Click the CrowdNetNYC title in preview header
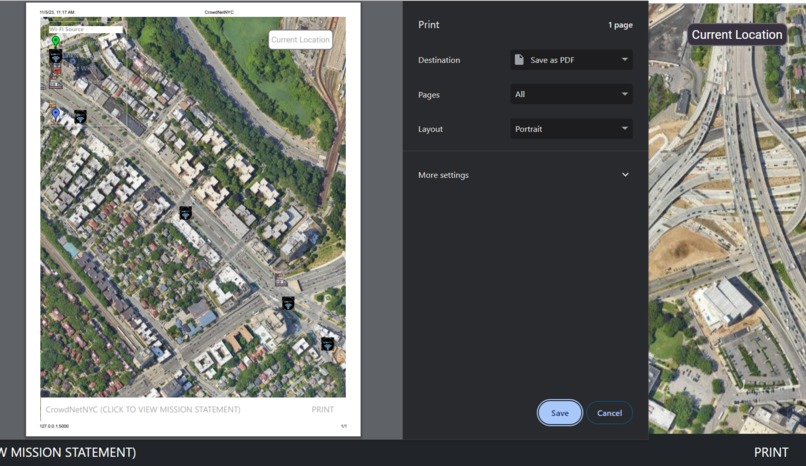The image size is (806, 466). point(219,12)
